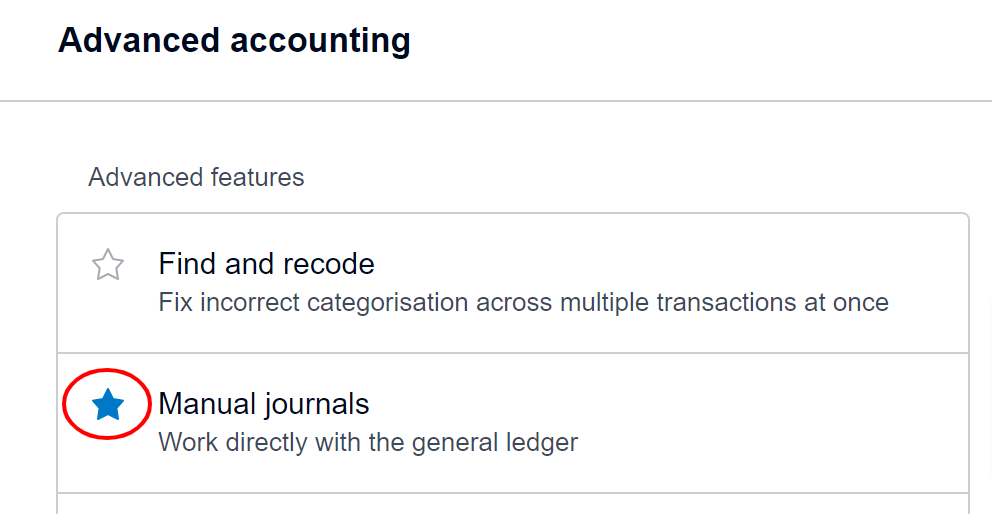The width and height of the screenshot is (992, 514).
Task: Unfavourite Manual journals using the filled star
Action: click(x=108, y=405)
